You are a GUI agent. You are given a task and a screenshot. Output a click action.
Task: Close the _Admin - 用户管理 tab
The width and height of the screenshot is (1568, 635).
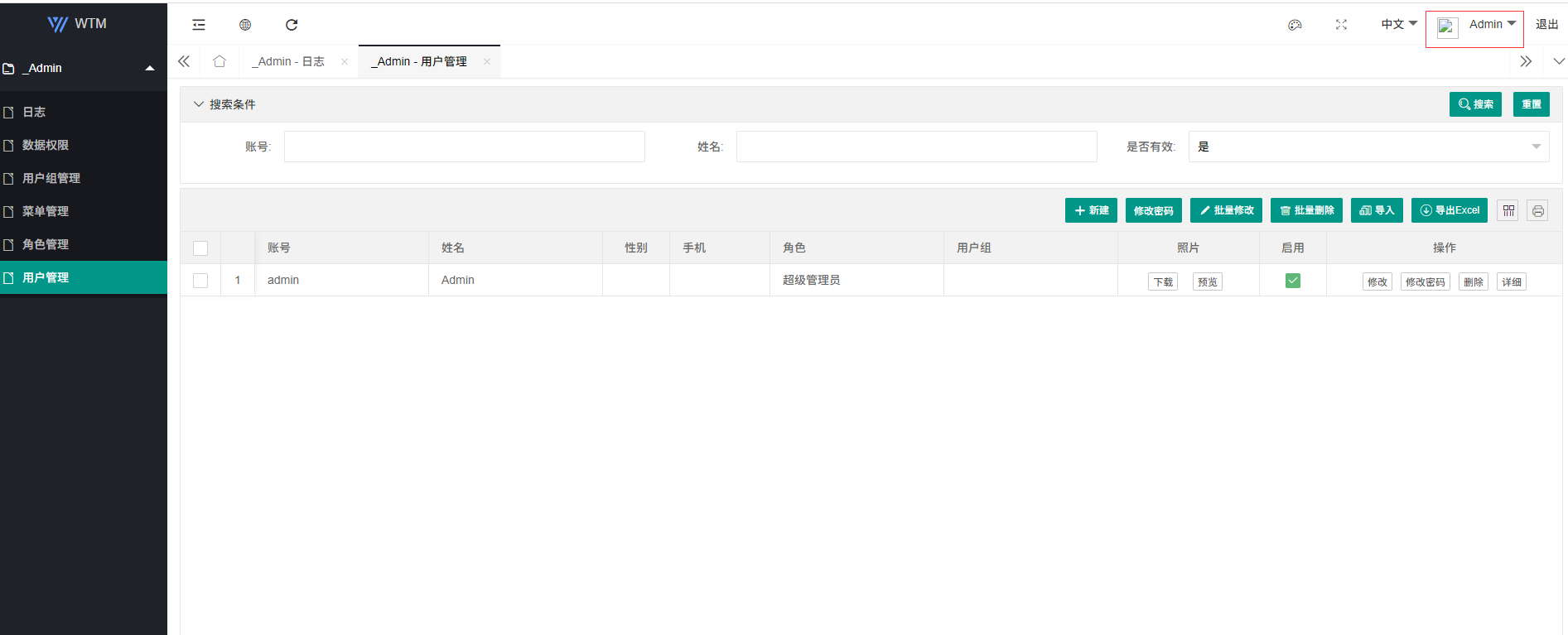pyautogui.click(x=487, y=61)
